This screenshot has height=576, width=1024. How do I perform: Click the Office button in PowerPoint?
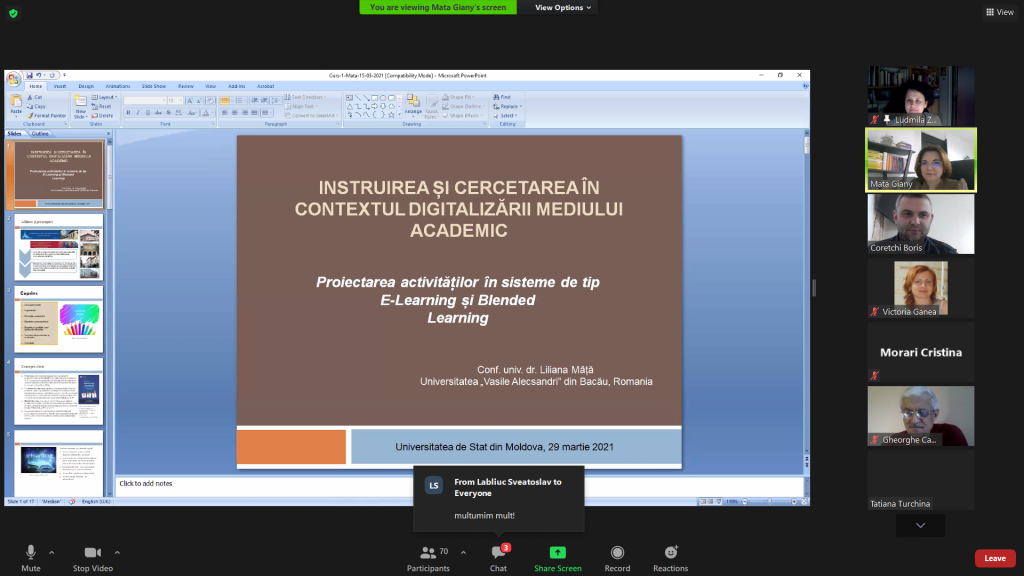(14, 79)
